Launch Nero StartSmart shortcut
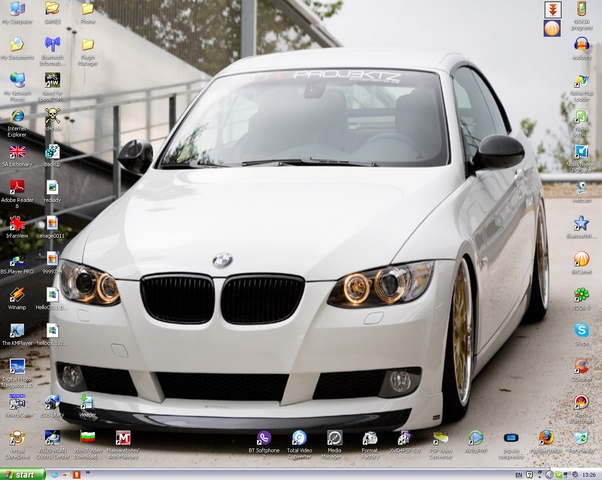 pyautogui.click(x=581, y=408)
